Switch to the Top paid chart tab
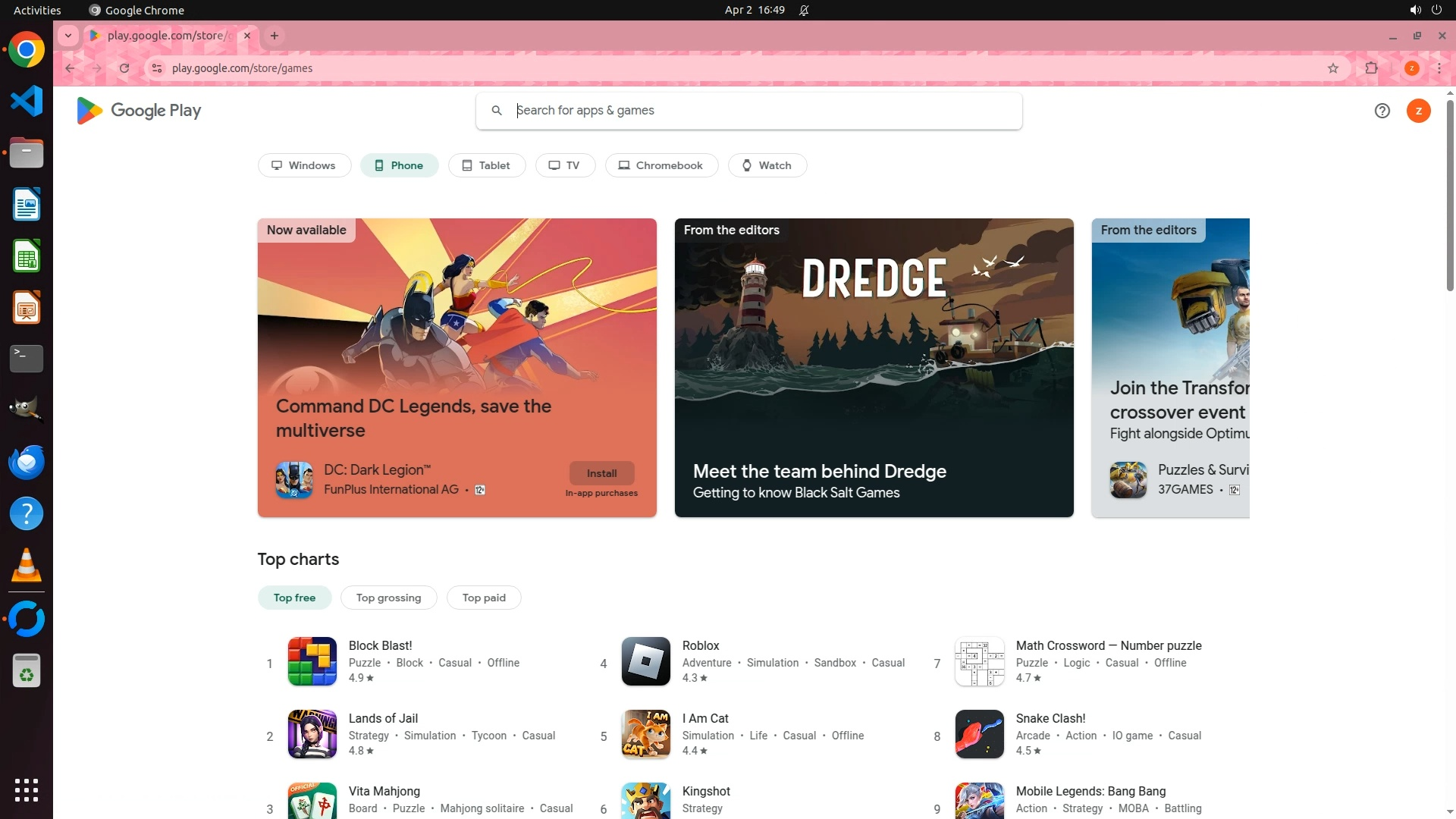 484,598
